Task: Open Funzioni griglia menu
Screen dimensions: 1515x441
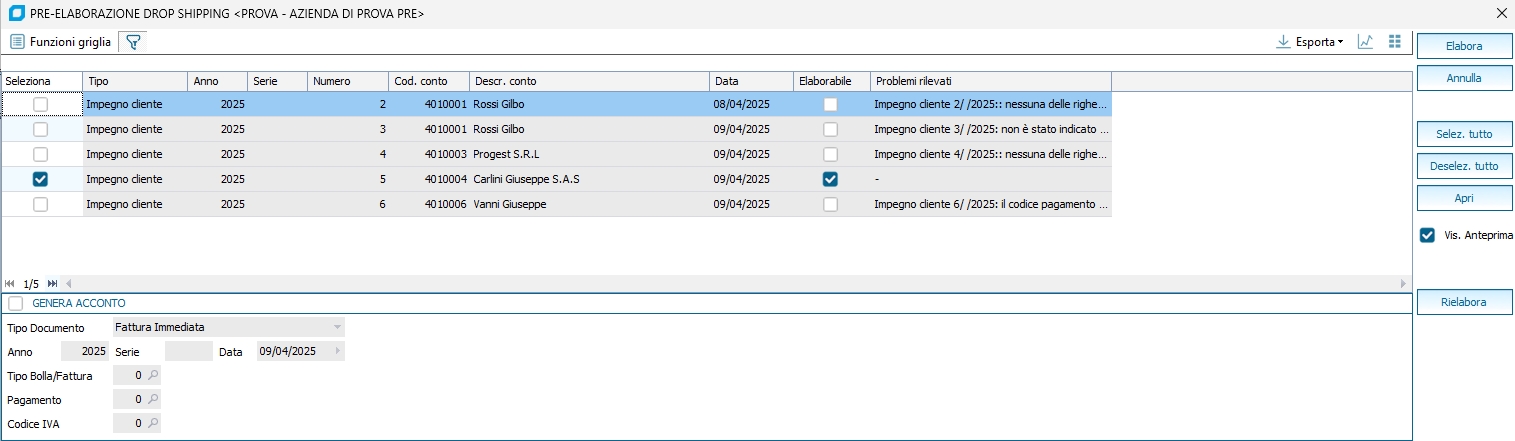Action: pyautogui.click(x=61, y=42)
